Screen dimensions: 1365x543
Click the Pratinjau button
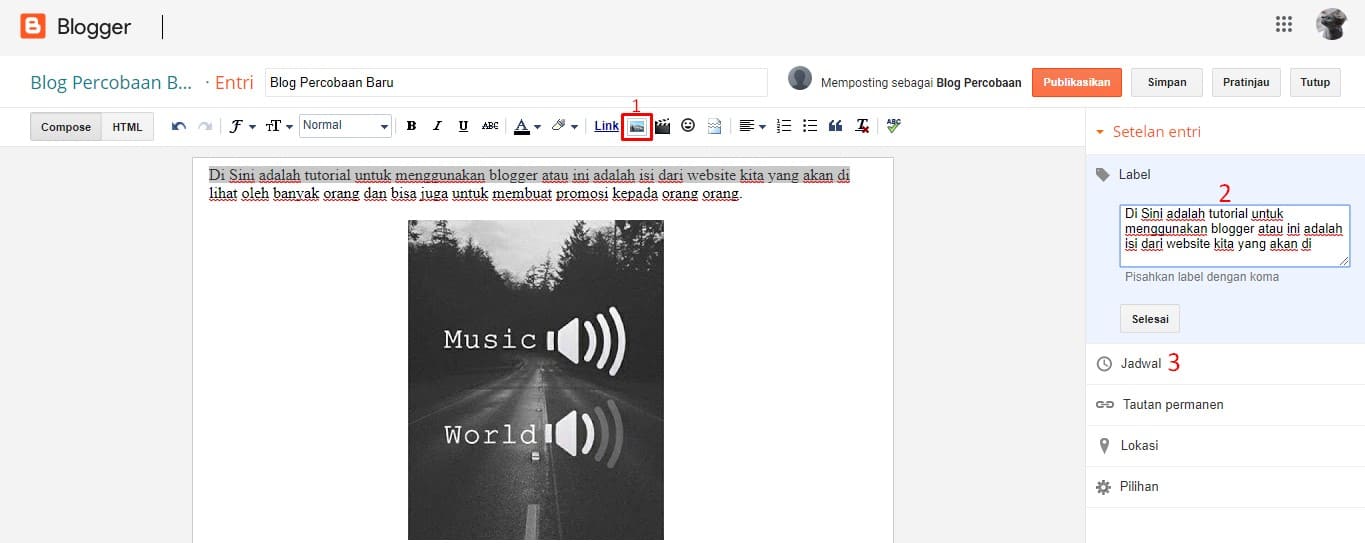(x=1246, y=82)
